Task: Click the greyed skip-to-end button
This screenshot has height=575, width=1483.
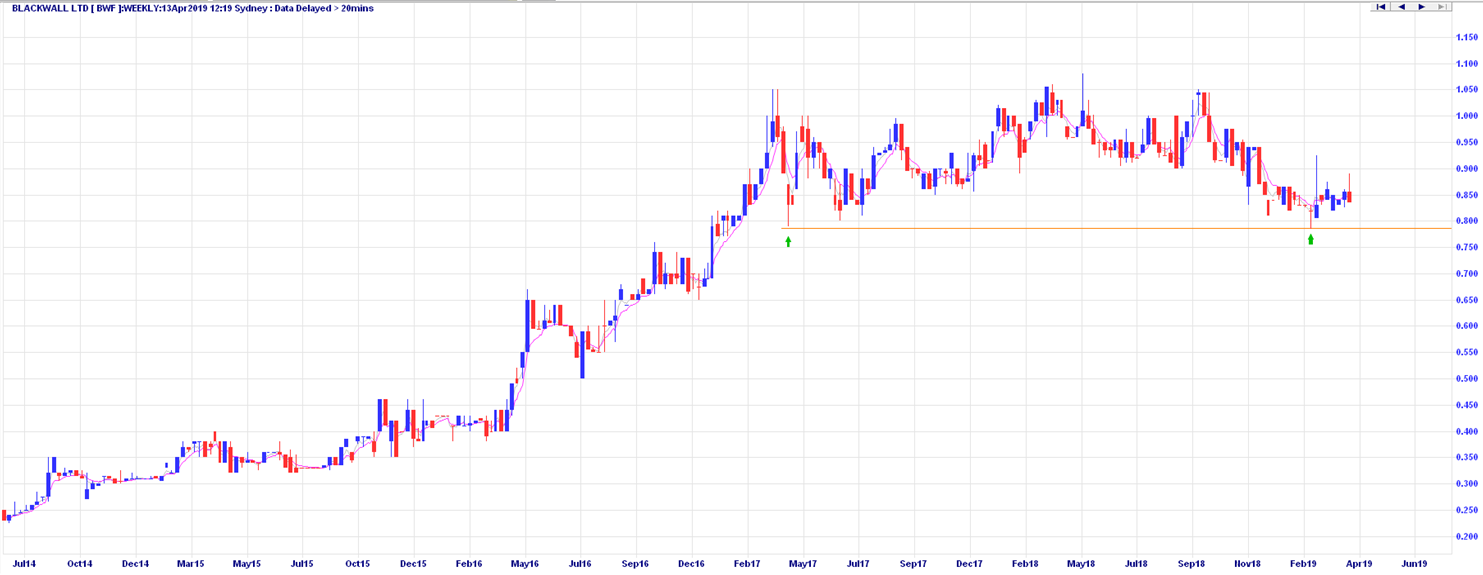Action: pyautogui.click(x=1441, y=7)
